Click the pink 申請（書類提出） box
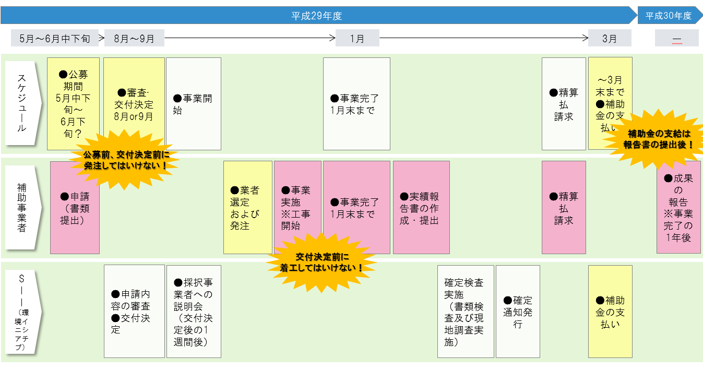 point(75,208)
